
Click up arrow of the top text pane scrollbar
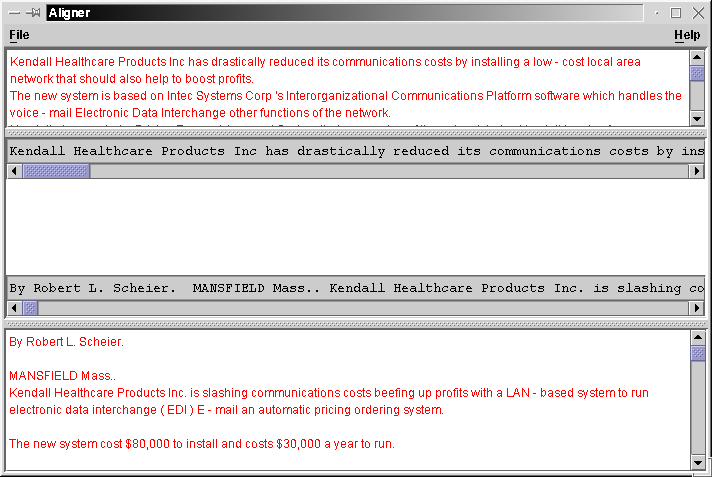[x=697, y=57]
